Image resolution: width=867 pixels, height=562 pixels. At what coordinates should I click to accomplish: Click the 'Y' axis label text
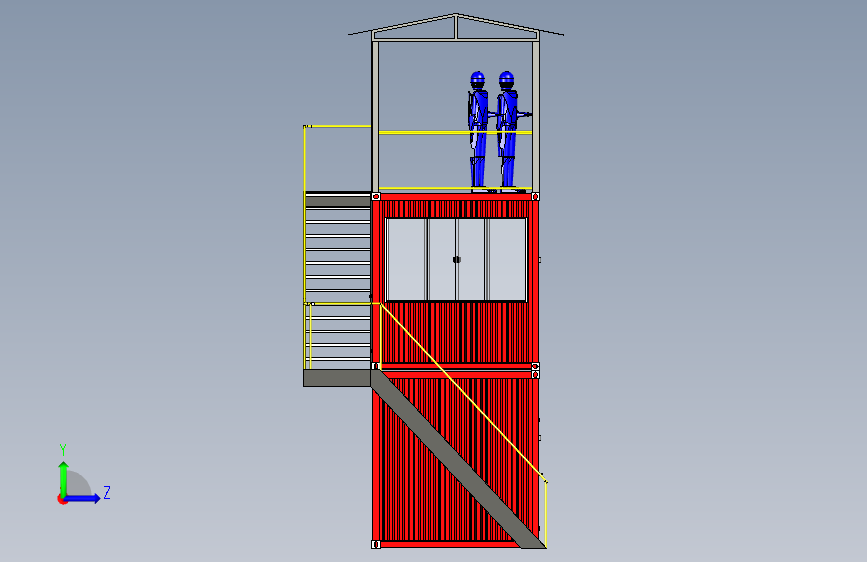click(x=63, y=449)
